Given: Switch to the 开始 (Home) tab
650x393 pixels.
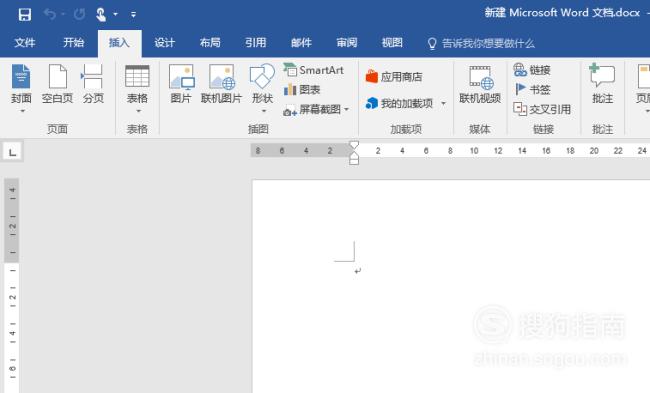Looking at the screenshot, I should [x=74, y=43].
